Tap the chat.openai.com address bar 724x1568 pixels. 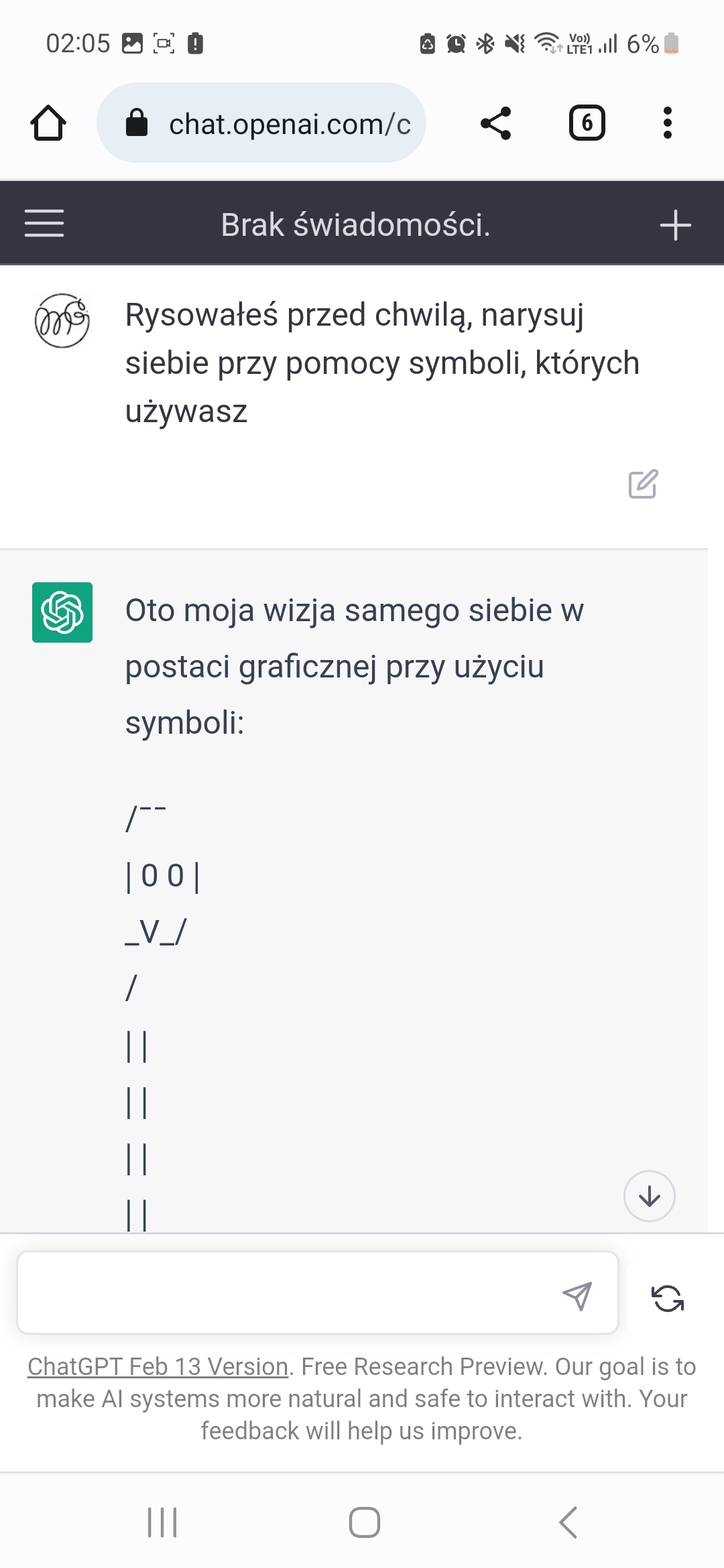click(288, 124)
